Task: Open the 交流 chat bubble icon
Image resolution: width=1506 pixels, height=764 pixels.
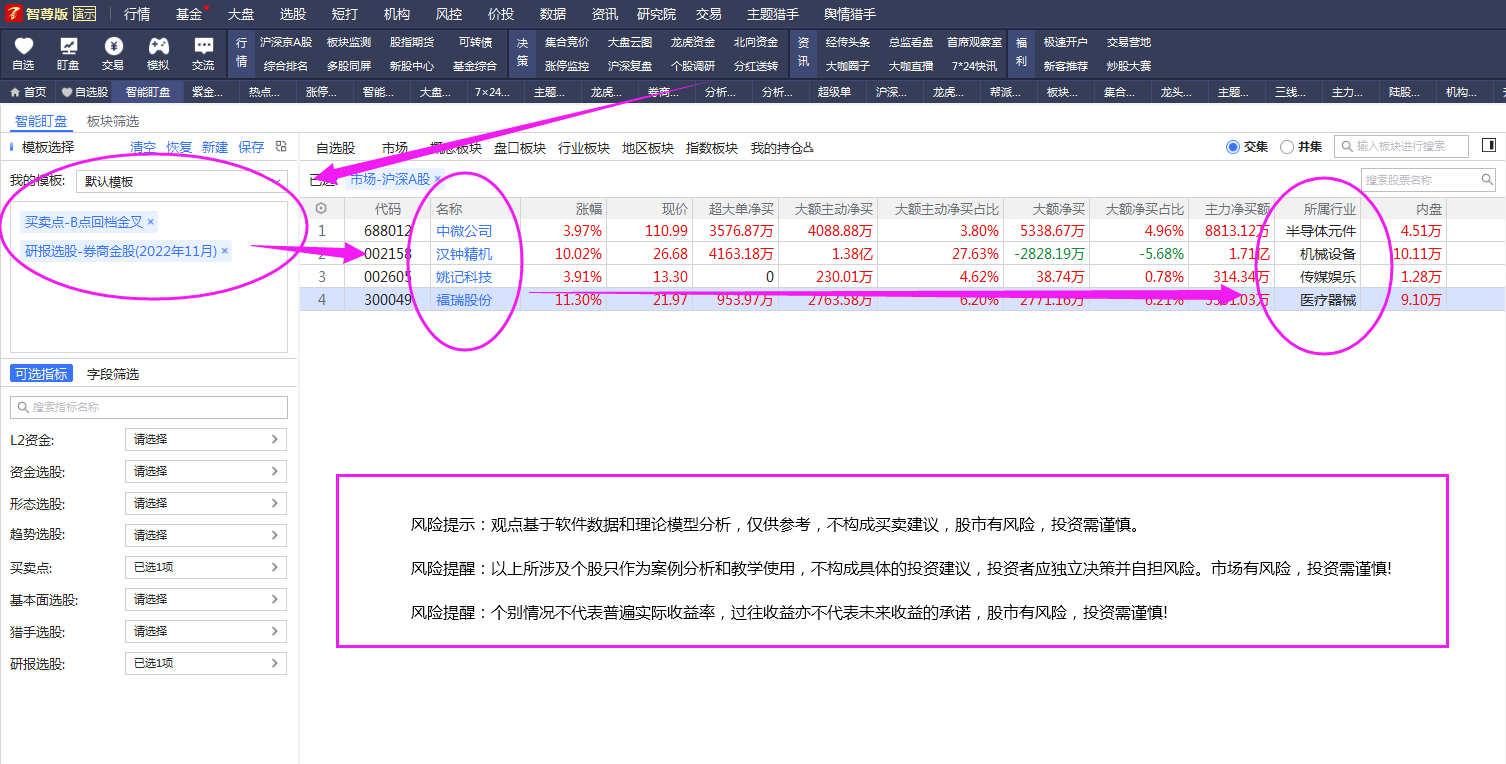Action: (203, 46)
